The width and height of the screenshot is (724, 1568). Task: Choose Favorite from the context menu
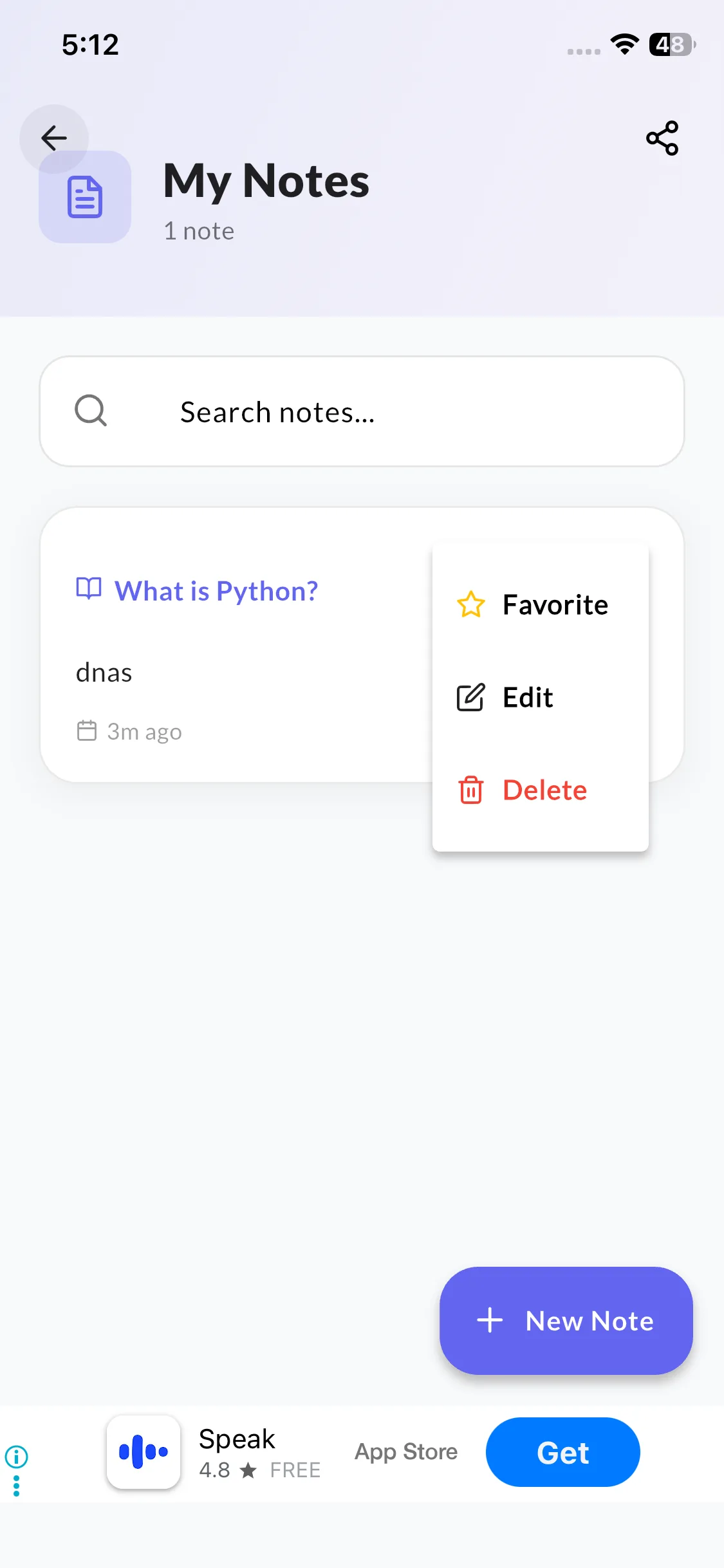click(555, 605)
